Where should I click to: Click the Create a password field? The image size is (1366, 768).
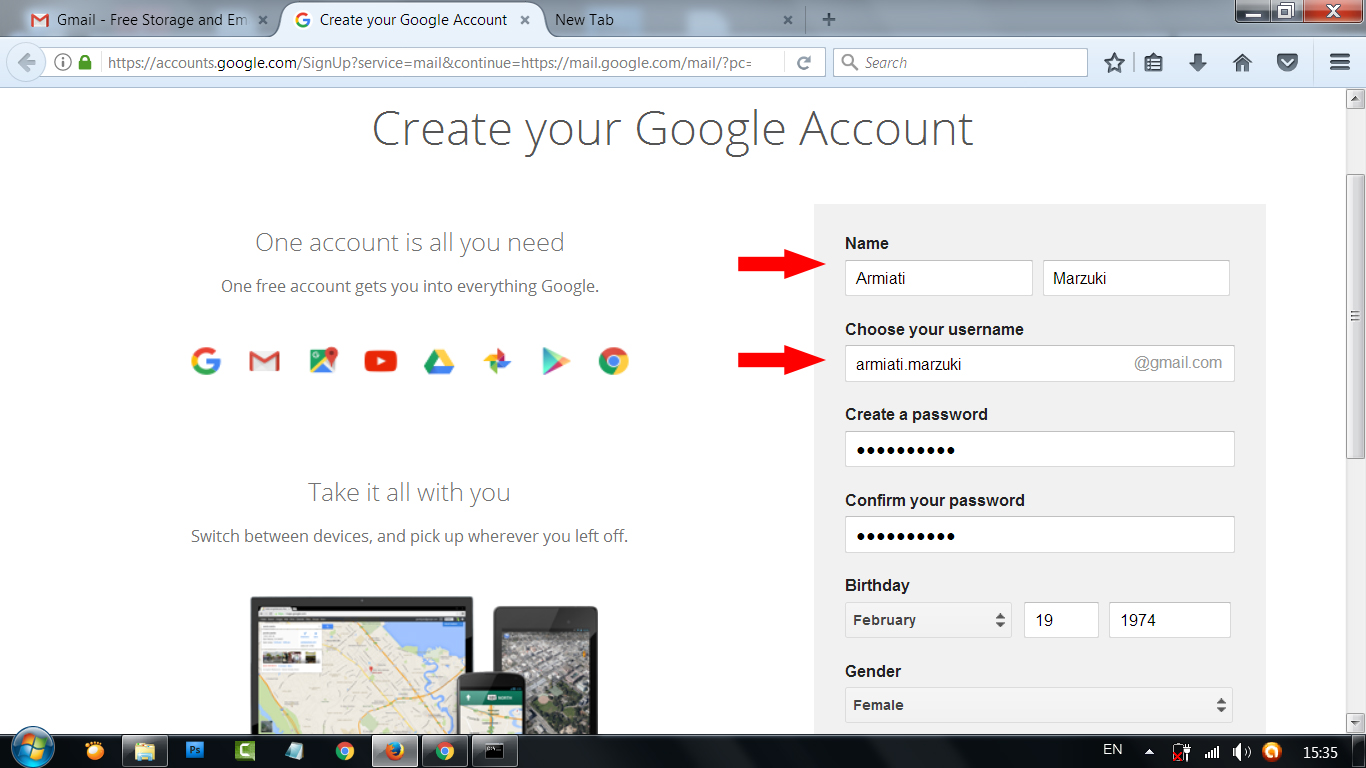click(1040, 449)
